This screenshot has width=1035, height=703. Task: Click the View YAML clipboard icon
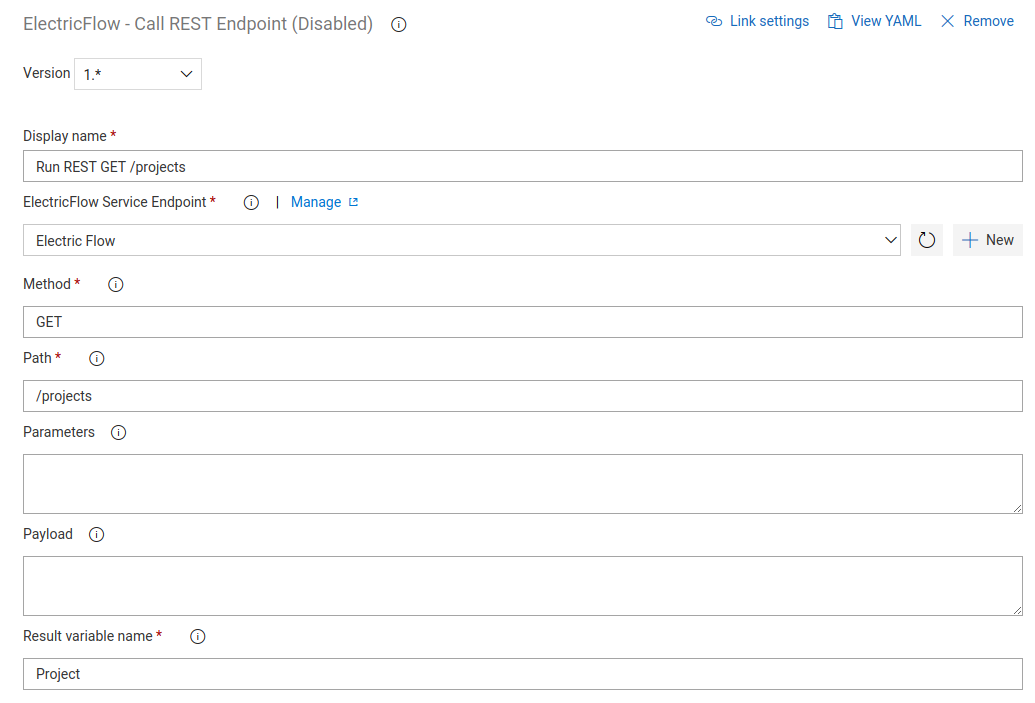835,21
